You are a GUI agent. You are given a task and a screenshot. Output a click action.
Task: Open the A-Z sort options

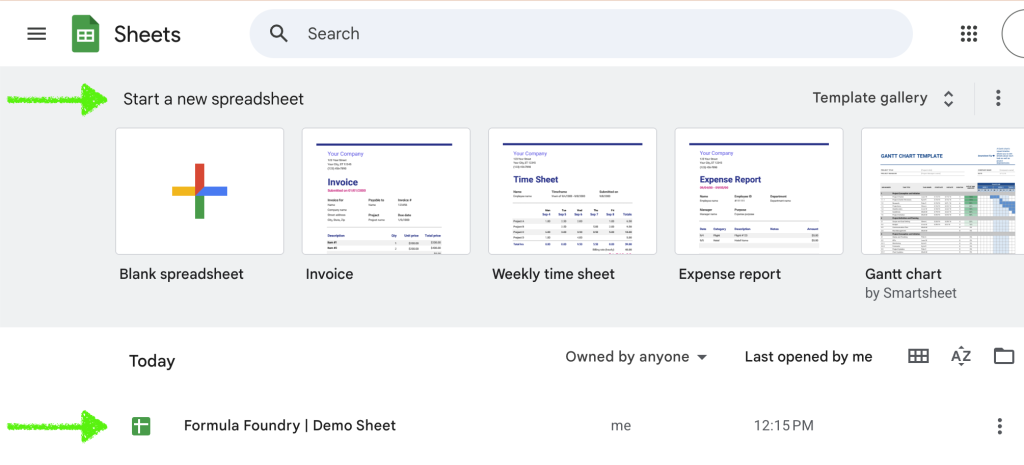click(960, 357)
